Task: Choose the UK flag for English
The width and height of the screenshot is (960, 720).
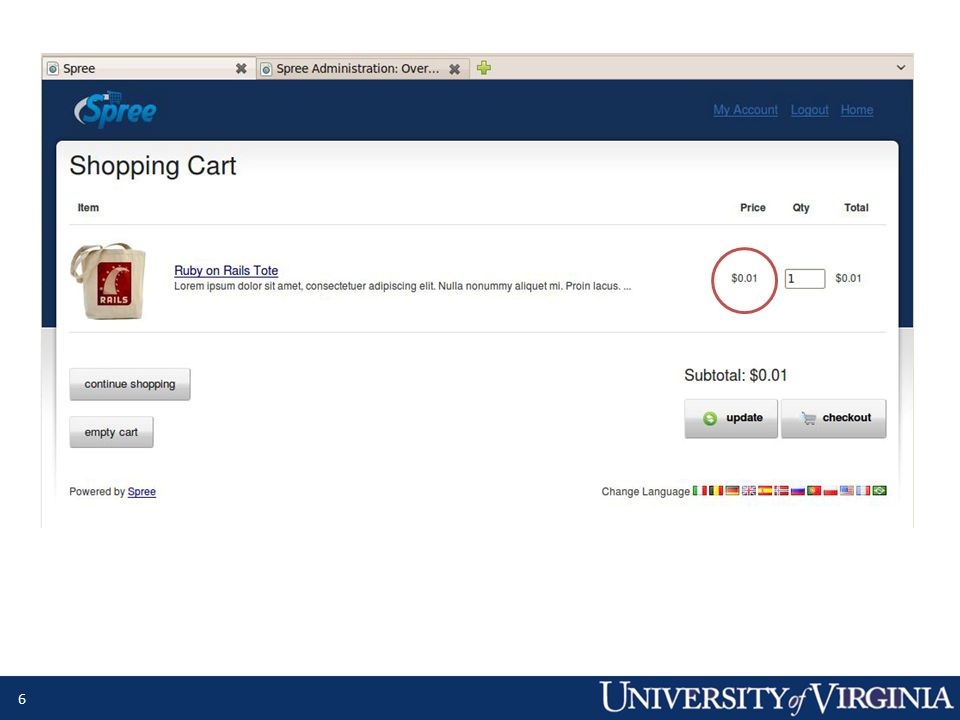Action: pos(749,490)
